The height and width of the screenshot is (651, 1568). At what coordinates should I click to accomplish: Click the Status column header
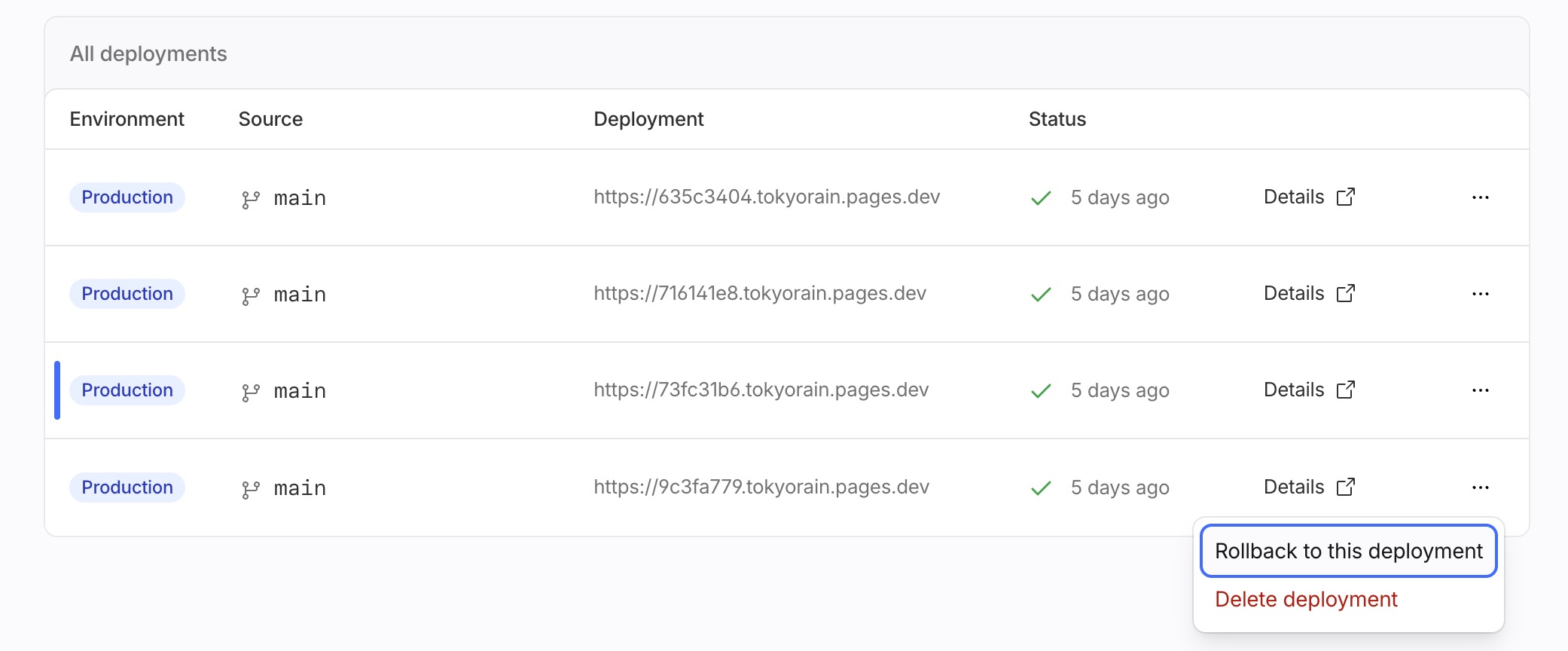point(1057,119)
